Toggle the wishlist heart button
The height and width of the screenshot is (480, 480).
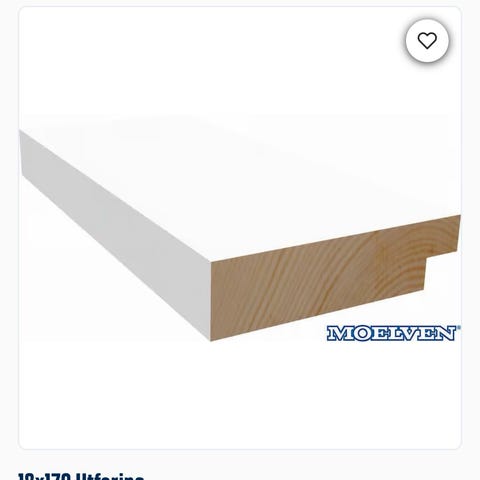[x=427, y=41]
